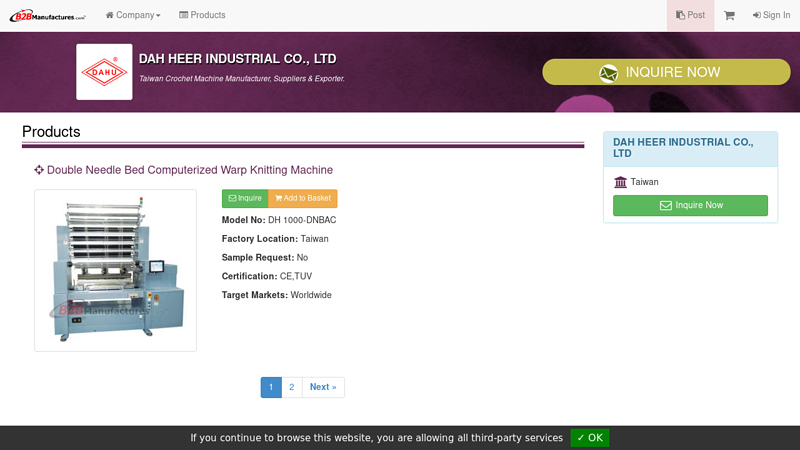Open the Products menu item
The width and height of the screenshot is (800, 450).
pos(202,15)
